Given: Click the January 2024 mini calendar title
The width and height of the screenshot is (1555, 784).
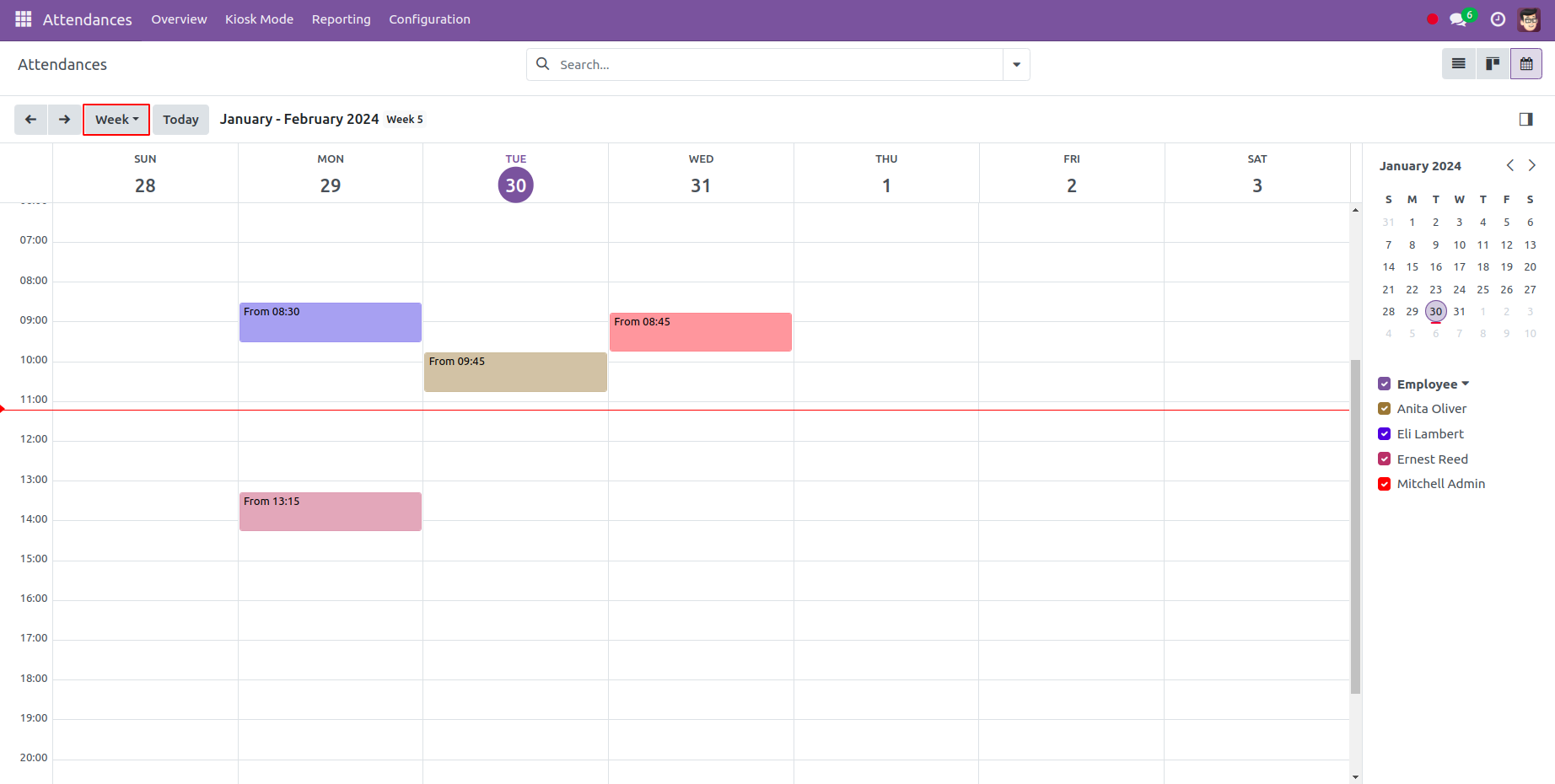Looking at the screenshot, I should click(x=1420, y=166).
